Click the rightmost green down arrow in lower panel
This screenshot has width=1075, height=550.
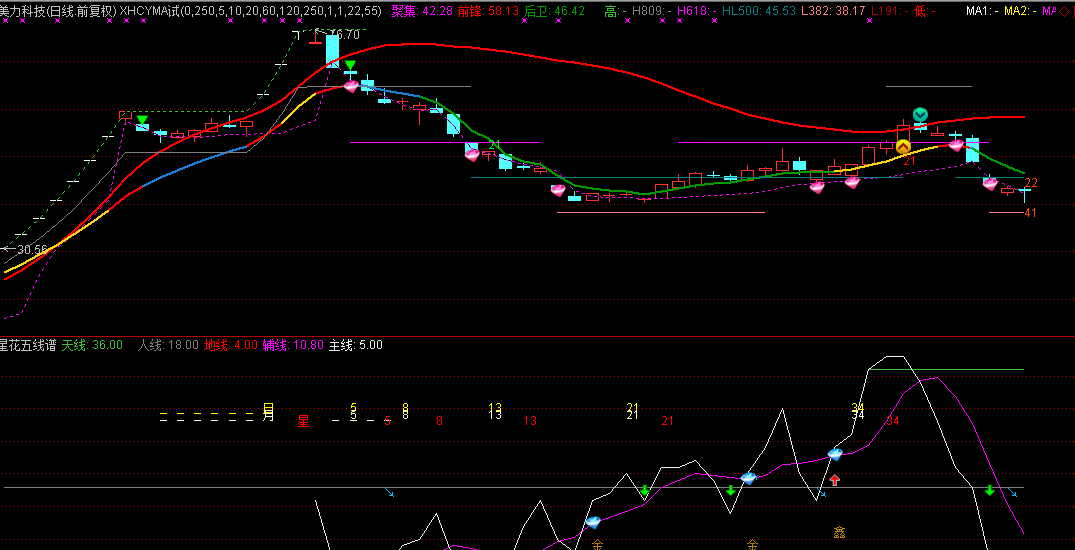point(990,490)
